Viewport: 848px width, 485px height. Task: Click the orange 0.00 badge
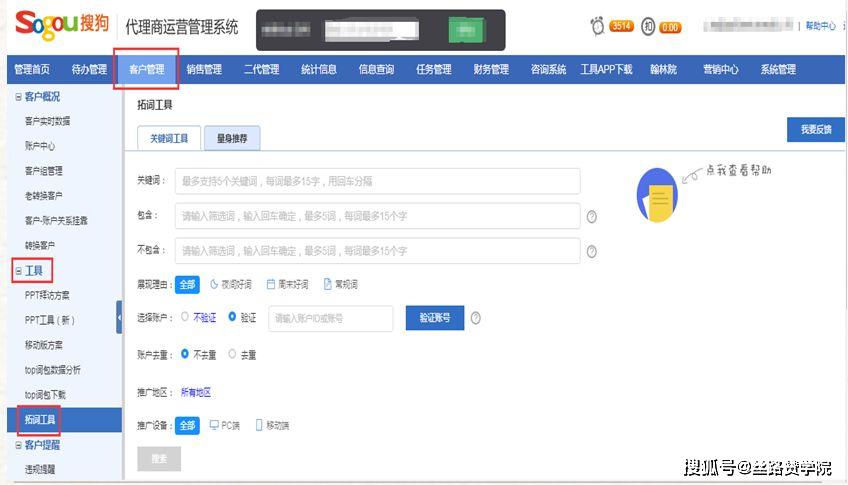pyautogui.click(x=670, y=27)
